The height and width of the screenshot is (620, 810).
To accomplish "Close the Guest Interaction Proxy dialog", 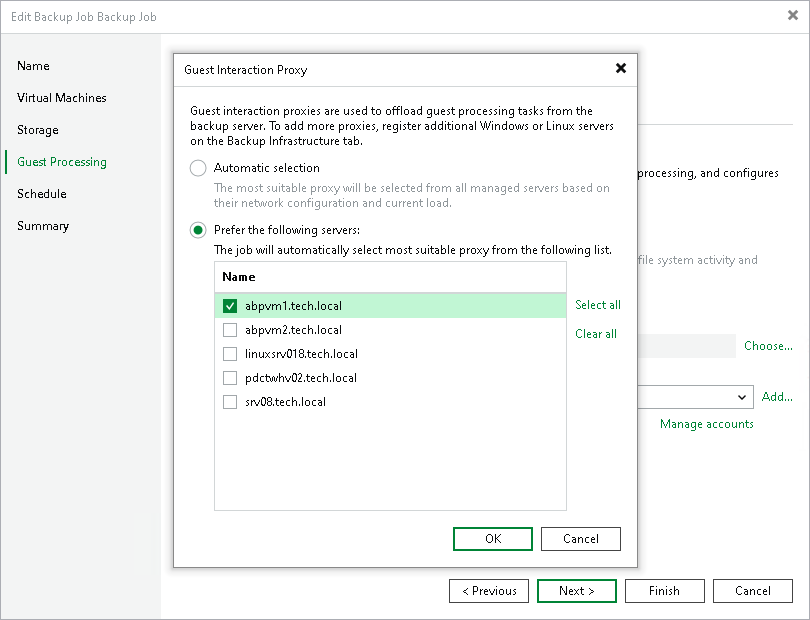I will 621,68.
